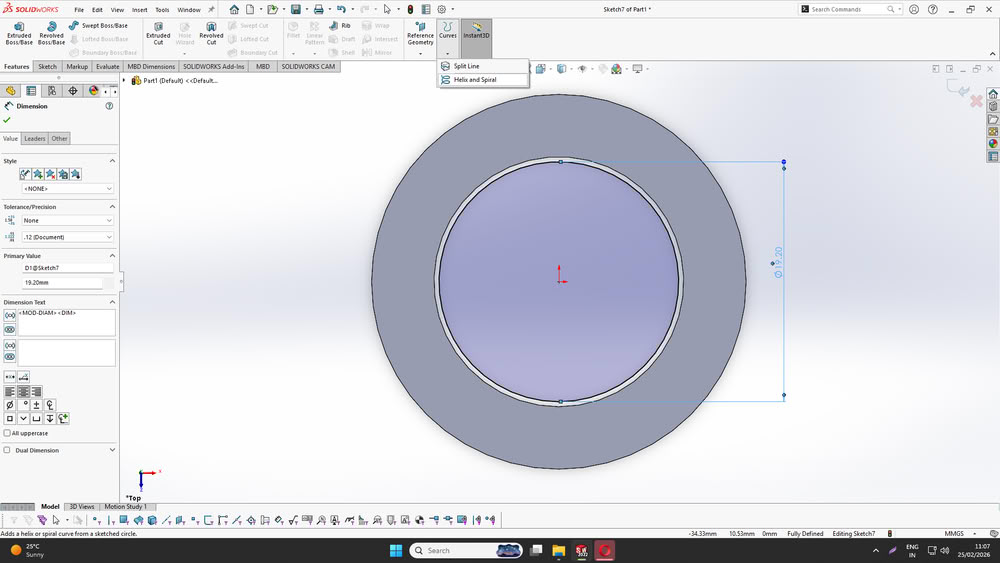This screenshot has width=1000, height=563.
Task: Open the DisplayManager tab
Action: click(x=94, y=91)
